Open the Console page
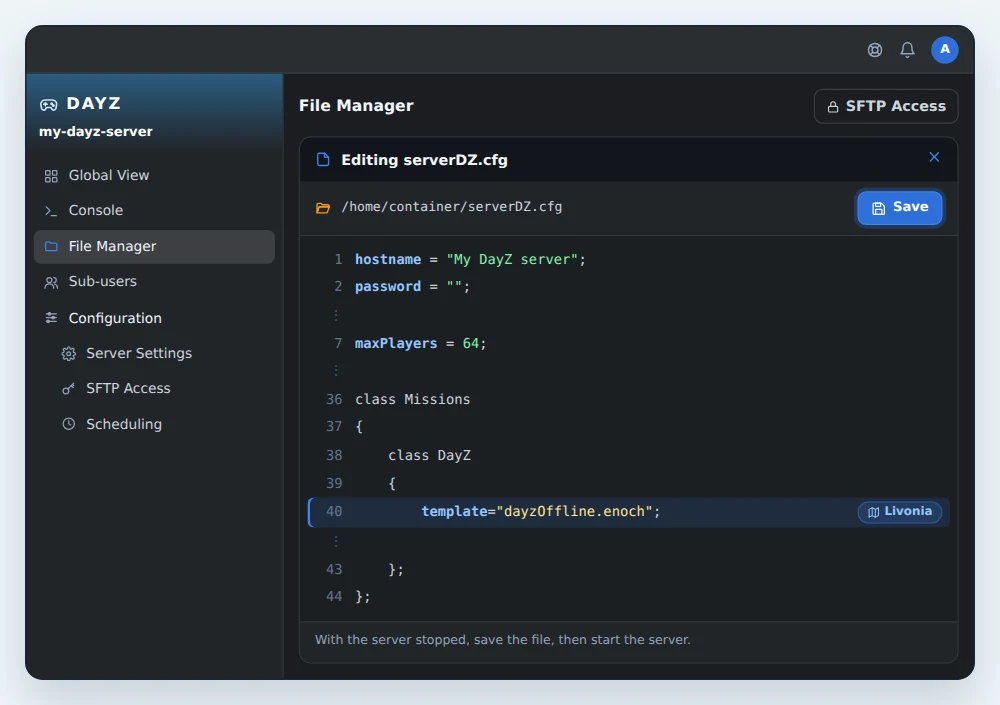This screenshot has height=705, width=1000. click(x=154, y=211)
